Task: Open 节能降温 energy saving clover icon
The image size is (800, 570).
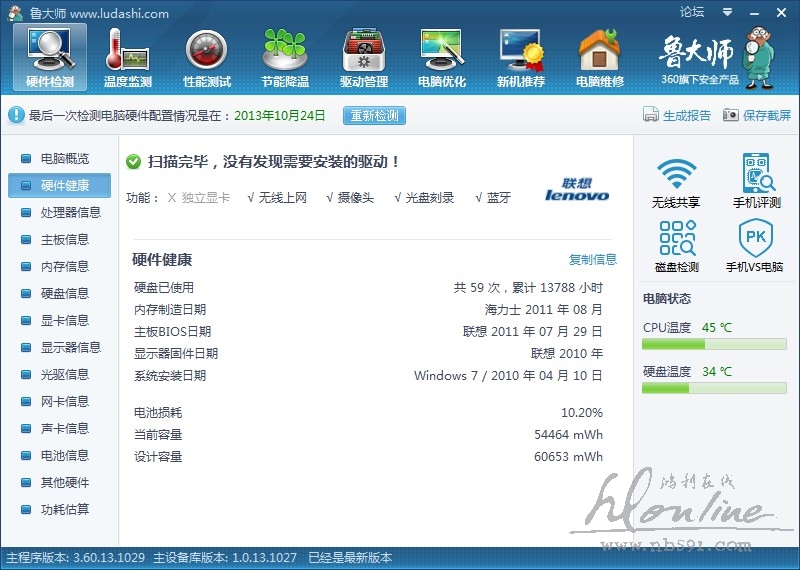Action: tap(285, 56)
